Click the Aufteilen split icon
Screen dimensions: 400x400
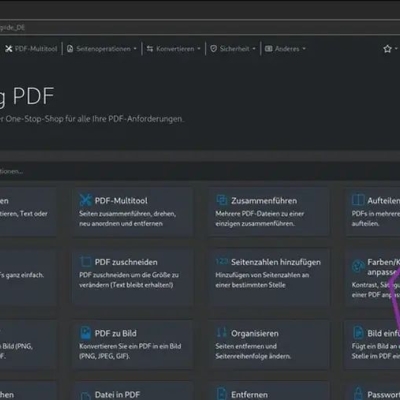point(358,200)
